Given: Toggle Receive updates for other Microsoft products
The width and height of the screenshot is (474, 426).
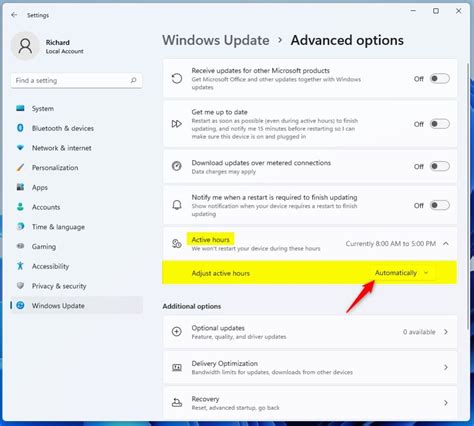Looking at the screenshot, I should click(440, 79).
